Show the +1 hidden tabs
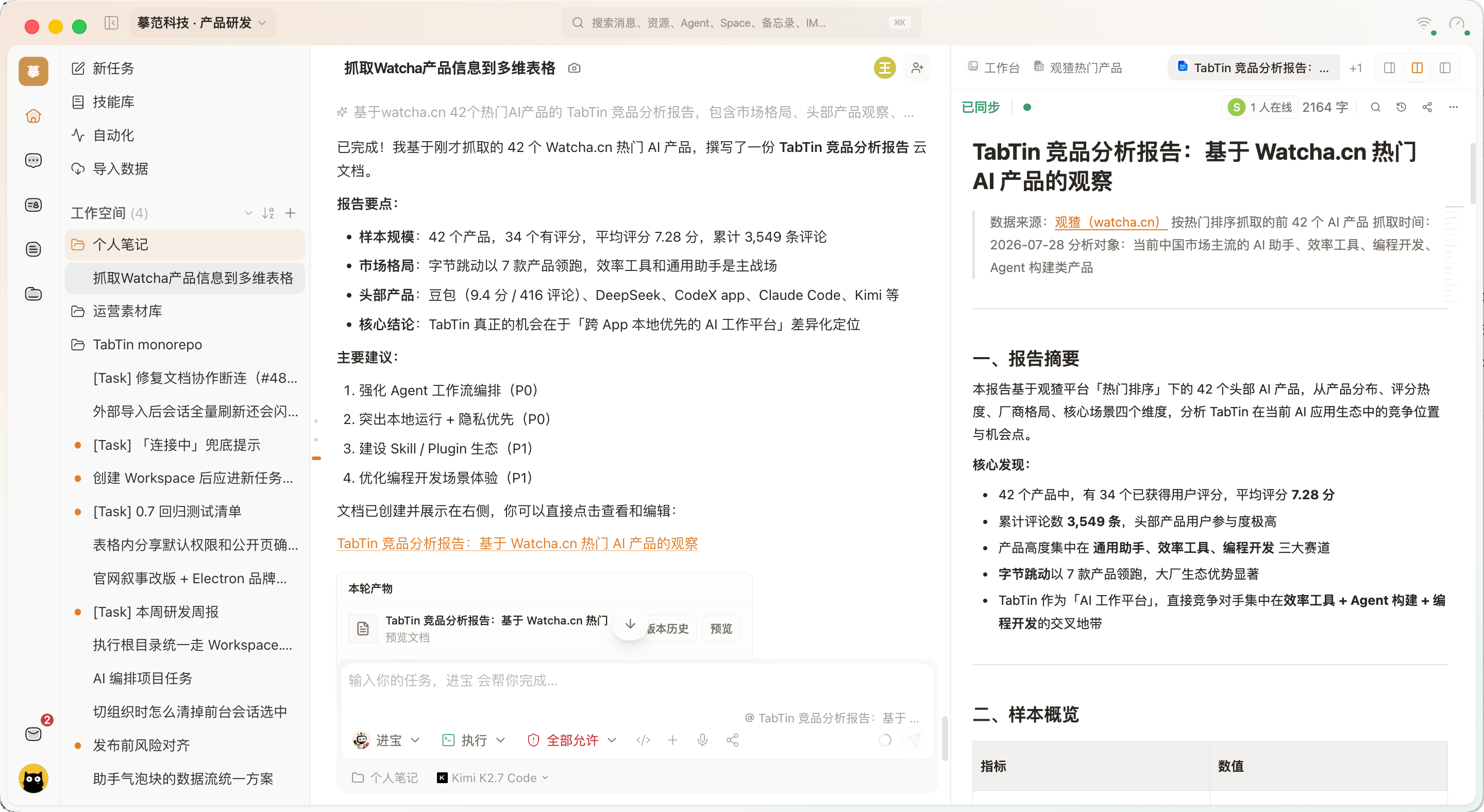Viewport: 1484px width, 812px height. click(1356, 68)
